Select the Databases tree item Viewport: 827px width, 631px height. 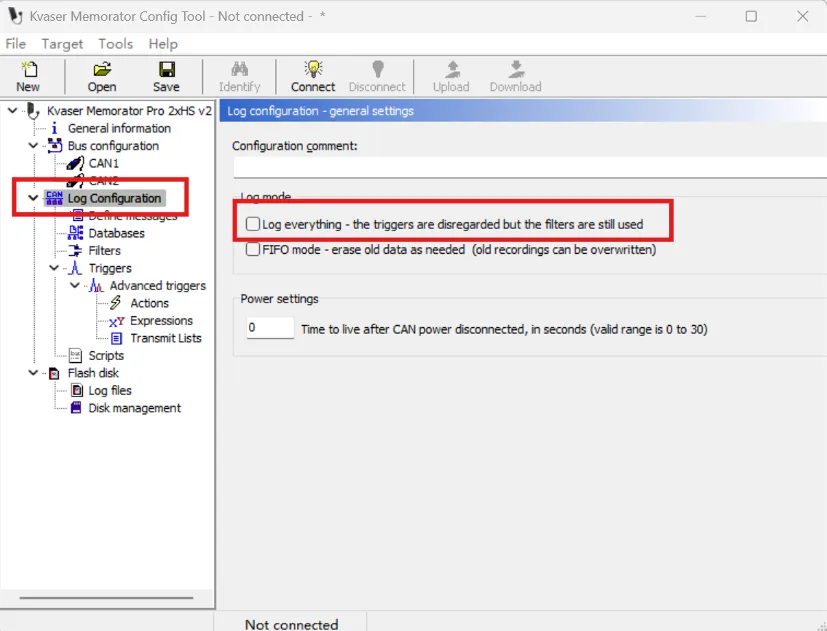tap(117, 233)
